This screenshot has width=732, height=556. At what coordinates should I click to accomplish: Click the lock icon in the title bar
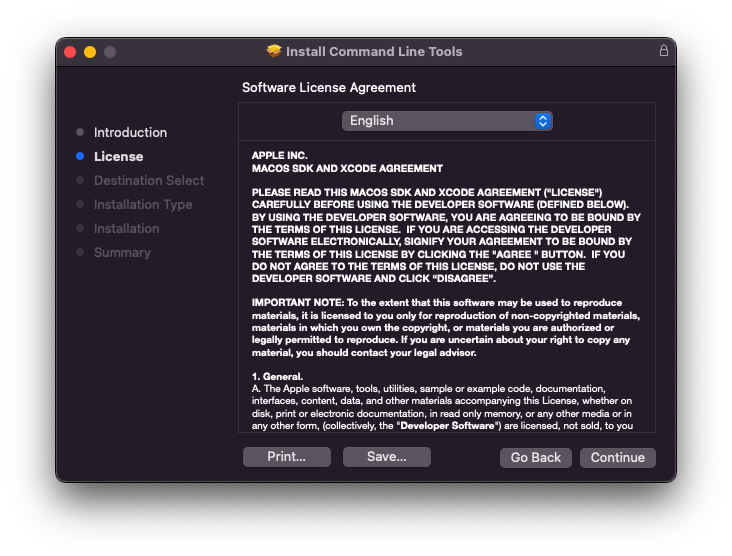[663, 50]
